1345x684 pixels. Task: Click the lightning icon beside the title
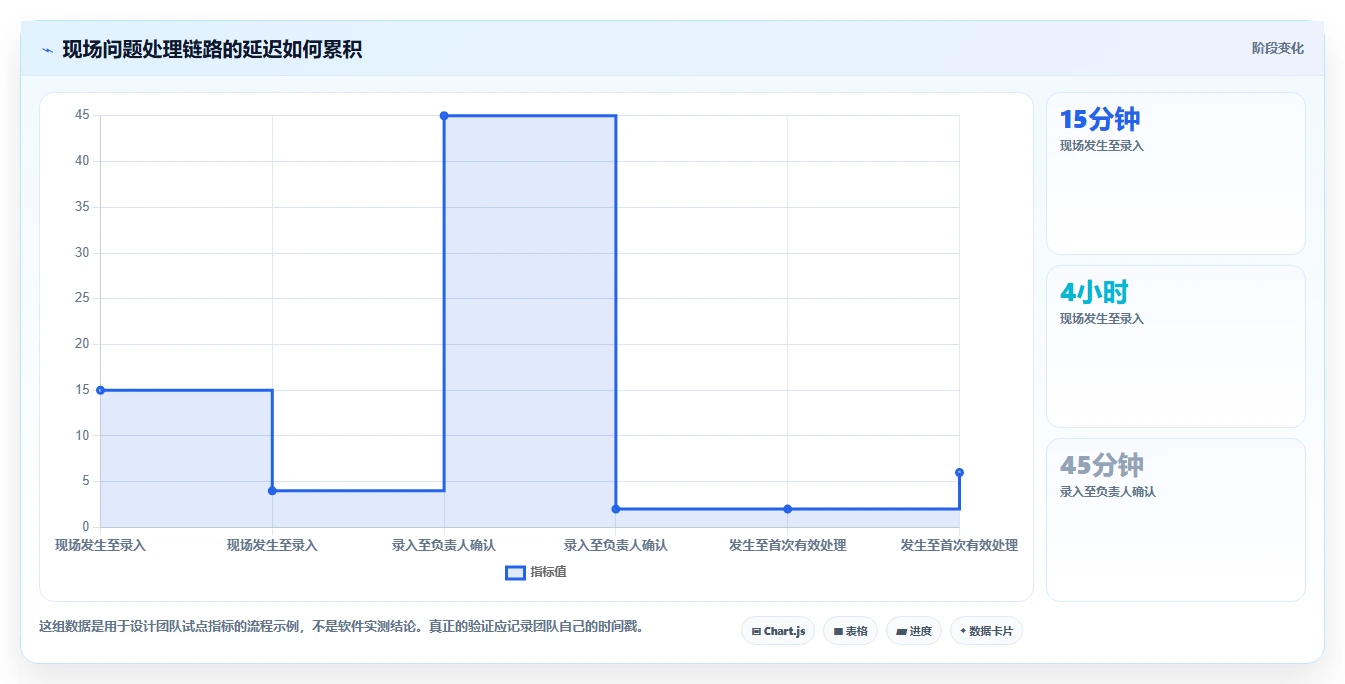(47, 50)
